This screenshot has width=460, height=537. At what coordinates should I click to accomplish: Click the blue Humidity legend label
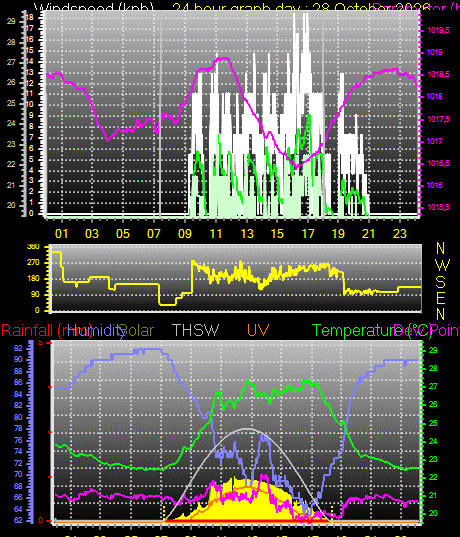[x=97, y=331]
